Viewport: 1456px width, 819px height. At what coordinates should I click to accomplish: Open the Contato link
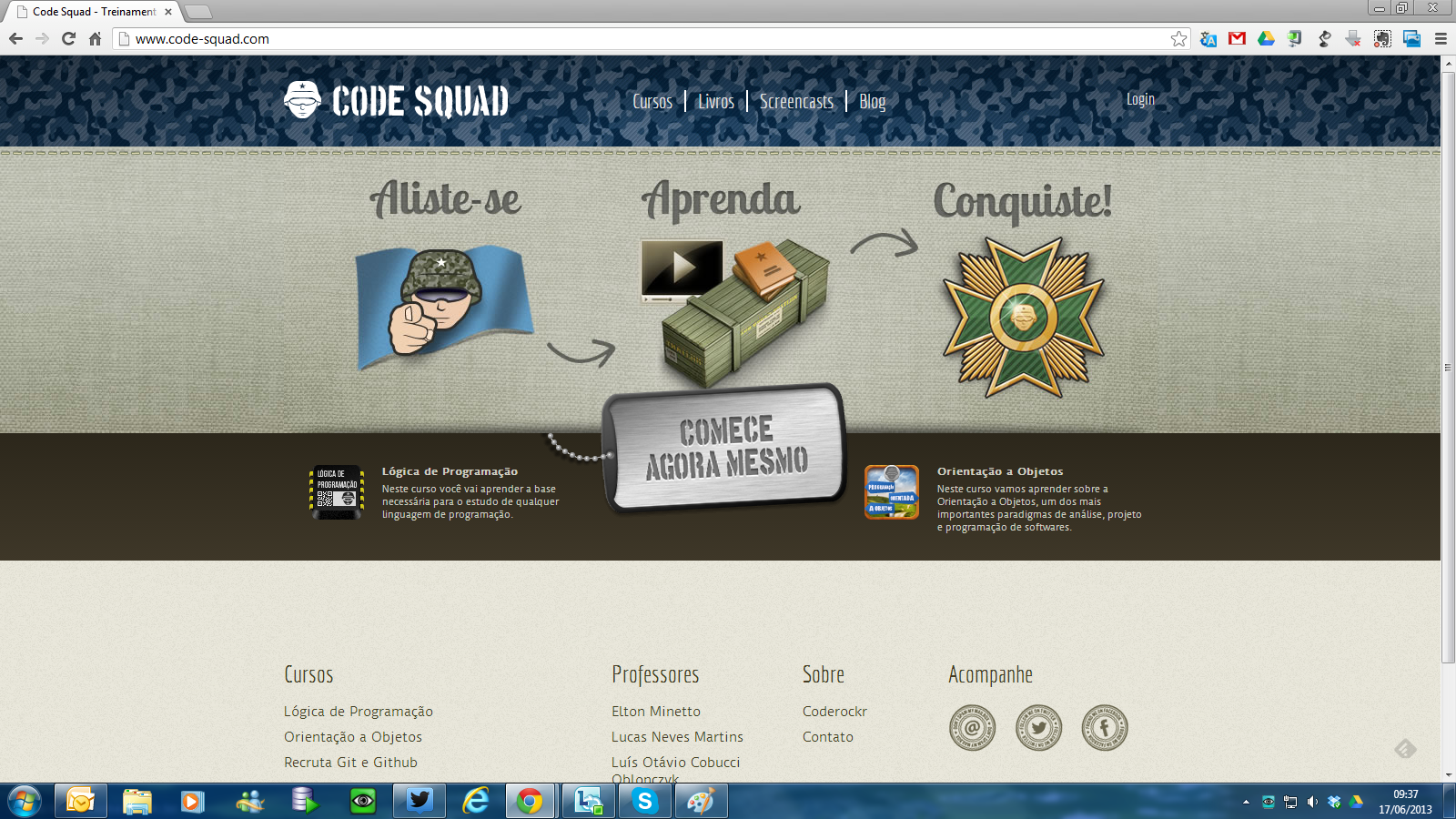pos(828,737)
